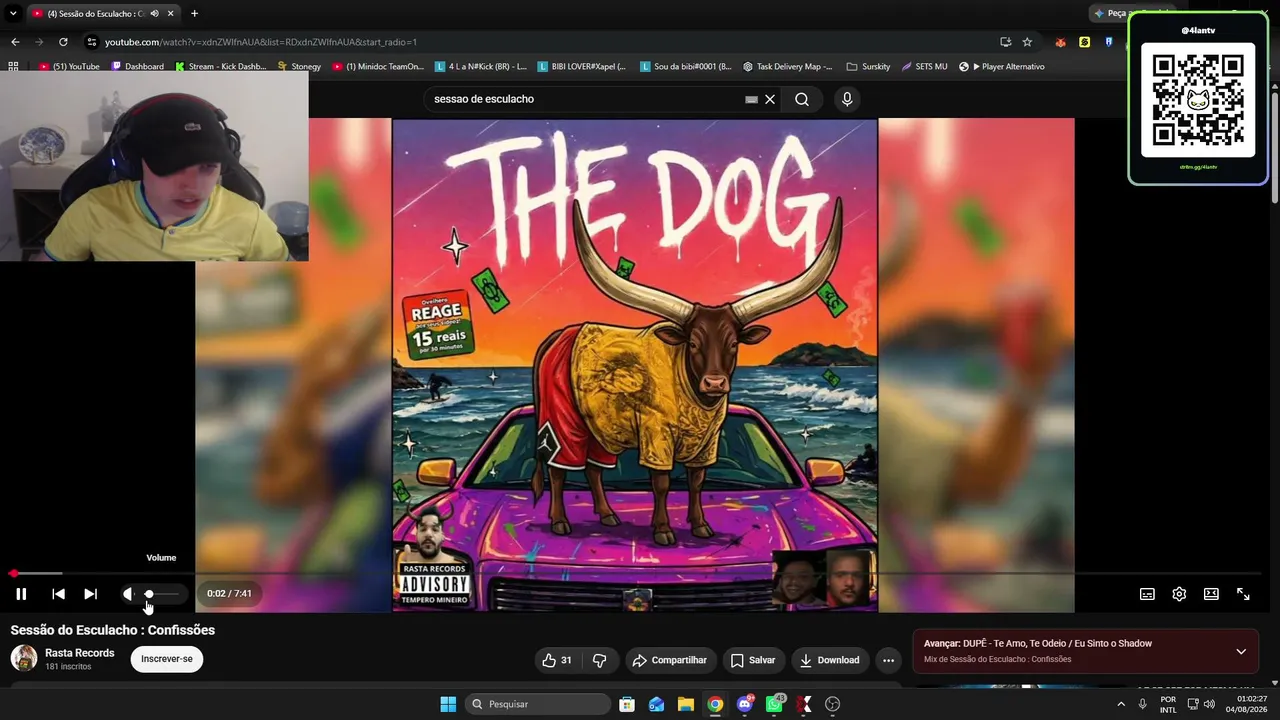Adjust the volume slider handle
This screenshot has width=1280, height=720.
click(x=149, y=594)
